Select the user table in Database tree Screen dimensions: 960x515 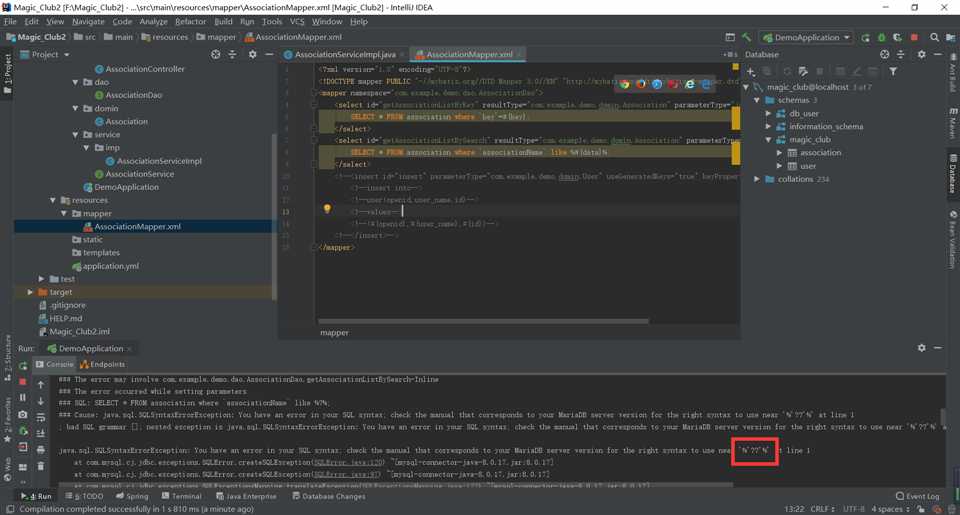808,166
